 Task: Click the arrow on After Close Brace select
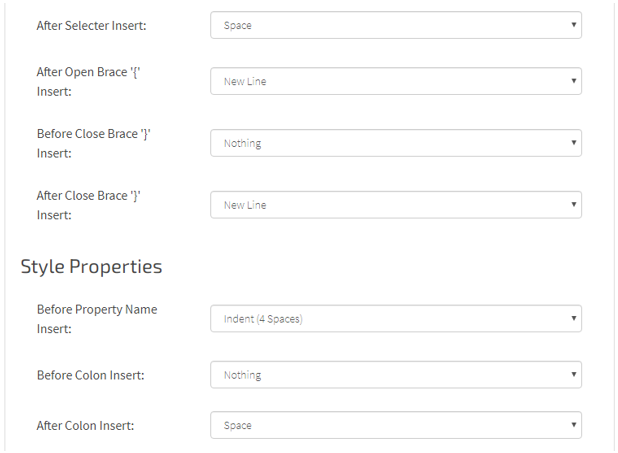pos(574,205)
